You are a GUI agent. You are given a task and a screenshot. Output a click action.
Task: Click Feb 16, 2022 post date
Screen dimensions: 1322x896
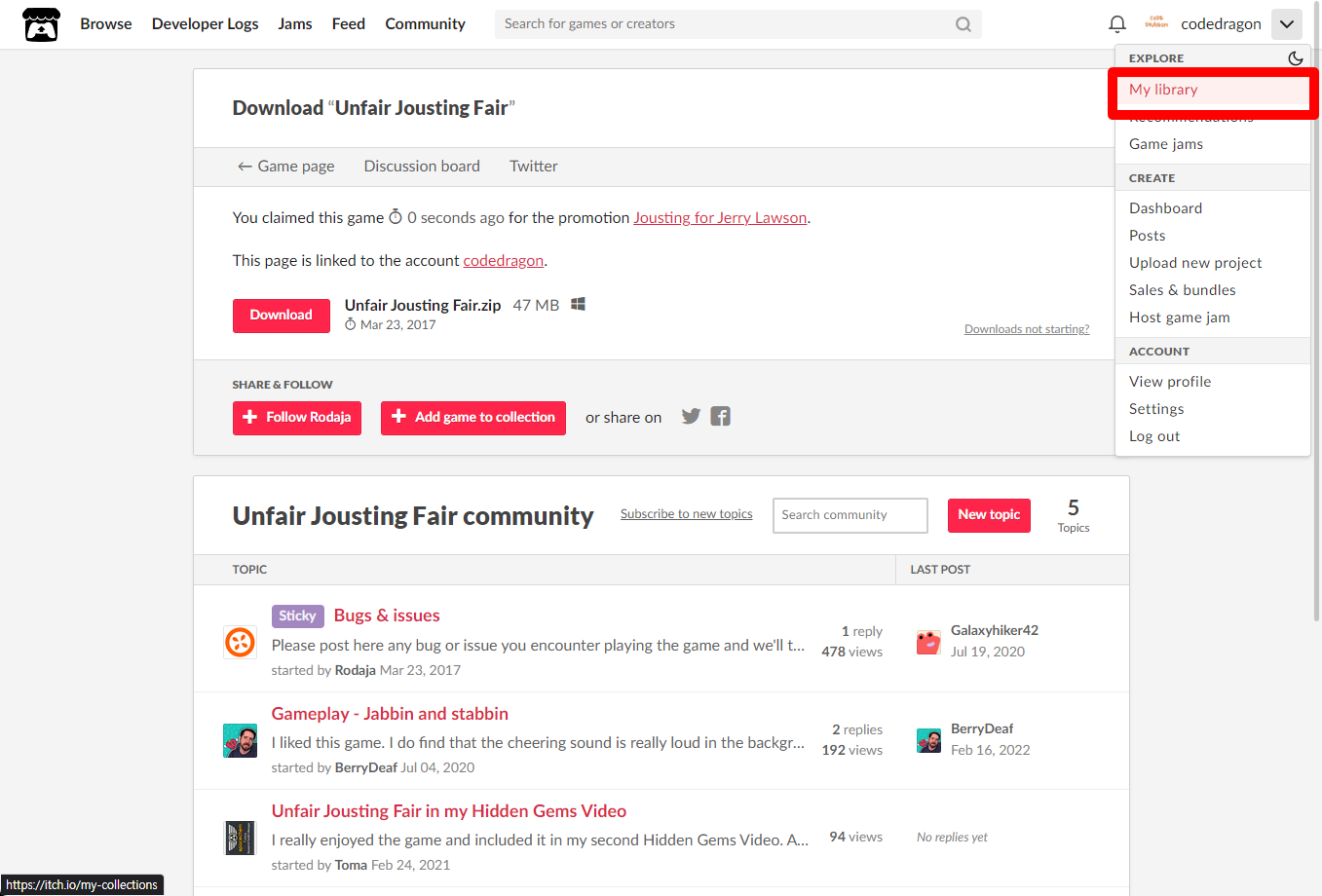click(x=991, y=750)
